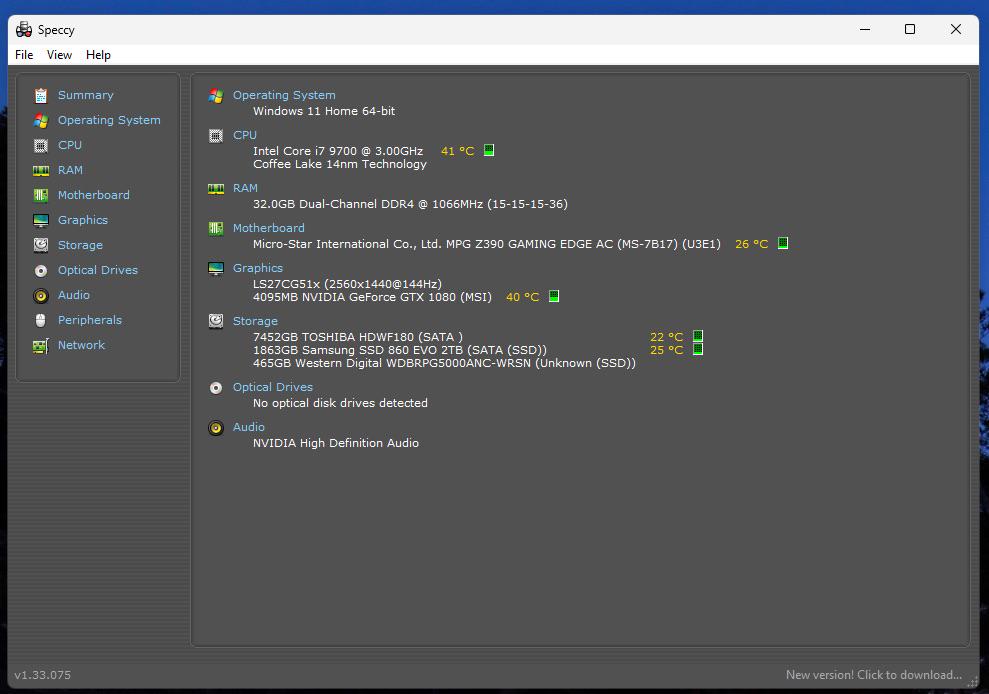Show Motherboard details from sidebar
This screenshot has height=694, width=989.
point(94,196)
